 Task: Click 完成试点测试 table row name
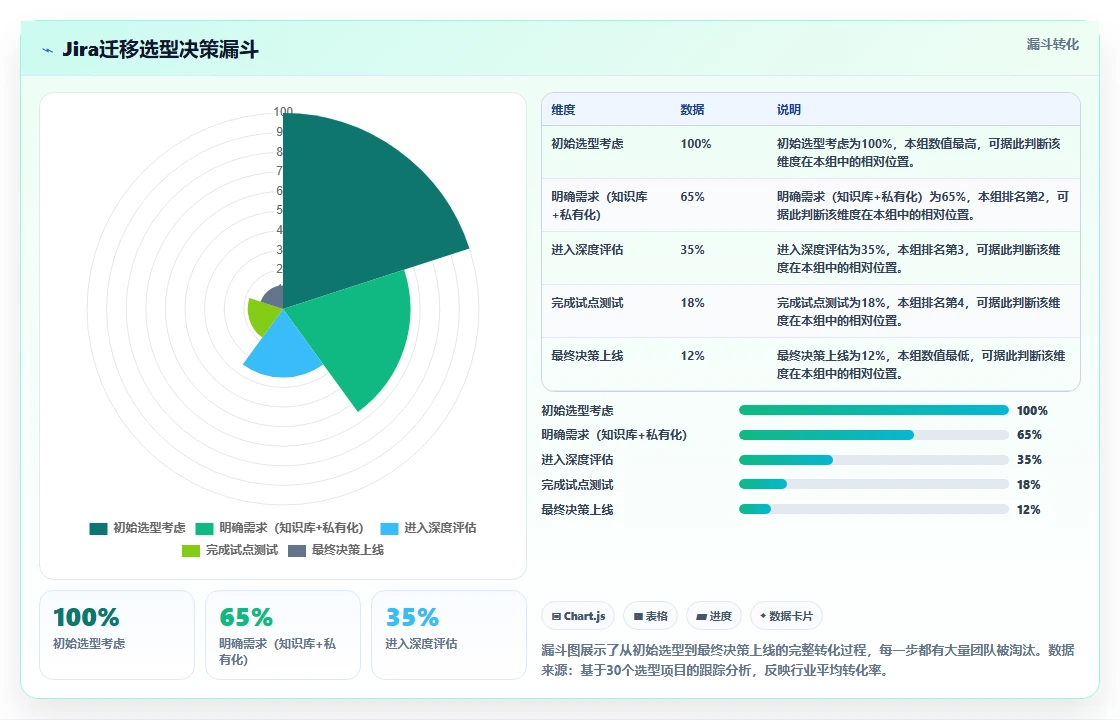(587, 302)
